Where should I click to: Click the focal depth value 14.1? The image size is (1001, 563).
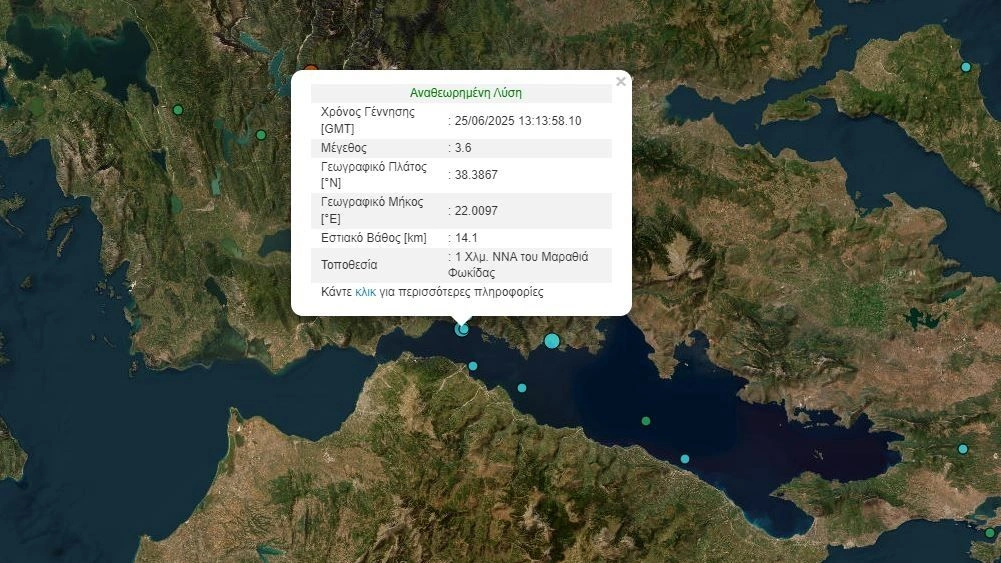[466, 238]
